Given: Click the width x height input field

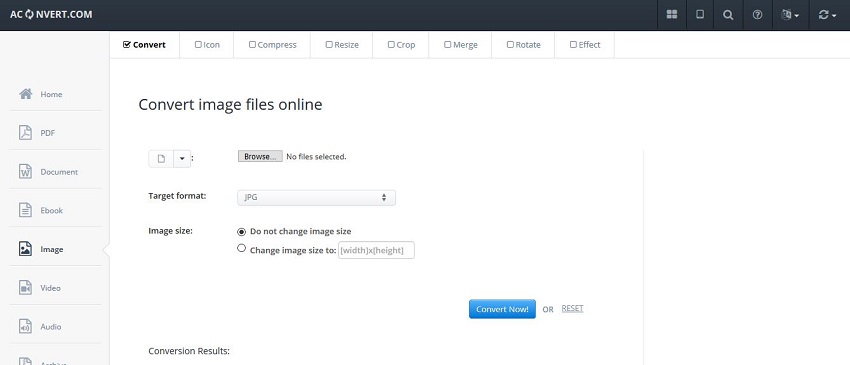Looking at the screenshot, I should [376, 250].
